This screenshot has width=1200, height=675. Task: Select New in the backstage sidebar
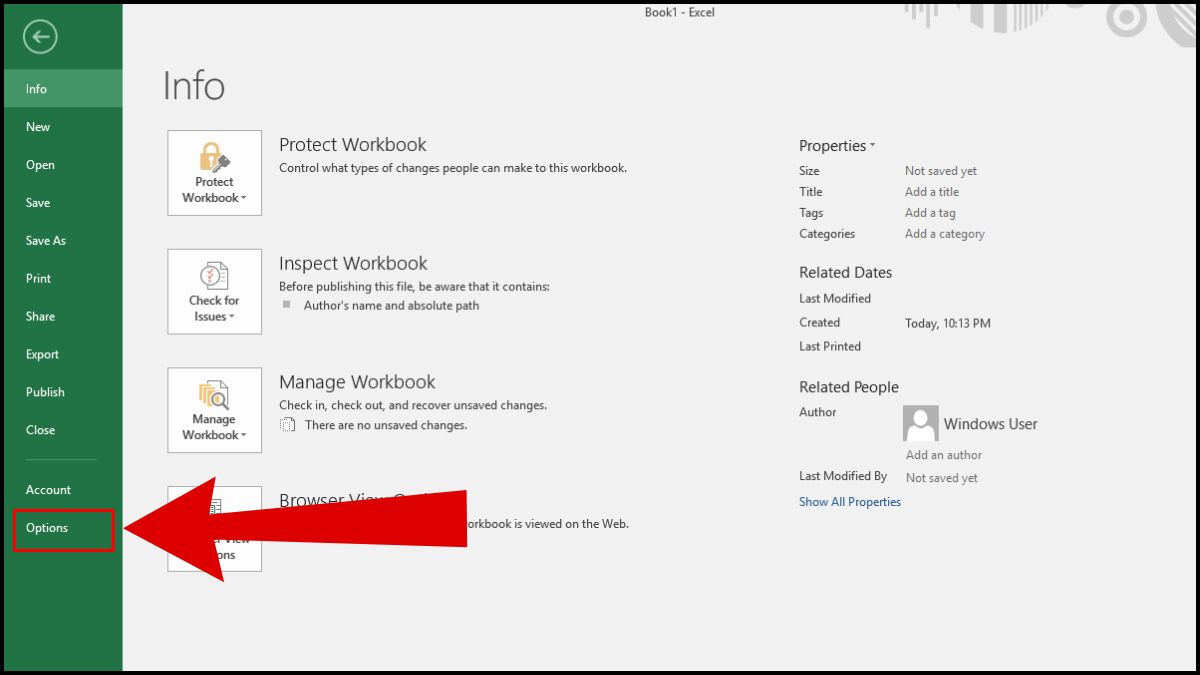pos(63,127)
